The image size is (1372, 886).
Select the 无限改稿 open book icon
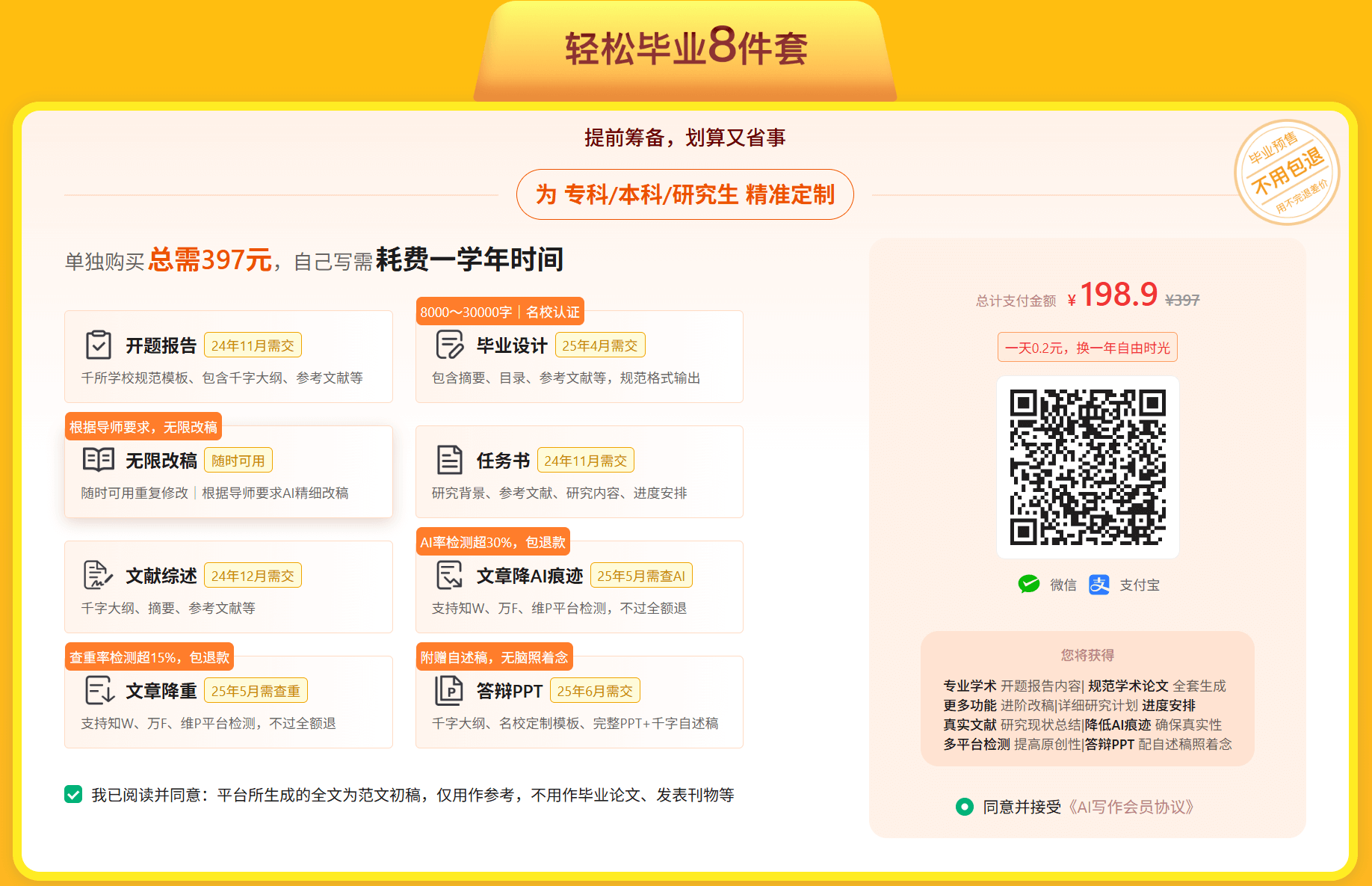[98, 460]
